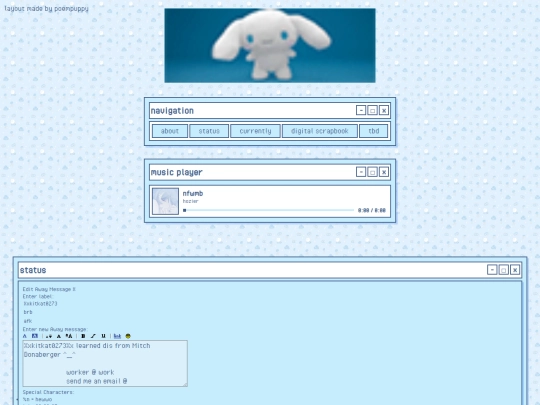Maximize the music player window
540x405 pixels.
[x=372, y=172]
